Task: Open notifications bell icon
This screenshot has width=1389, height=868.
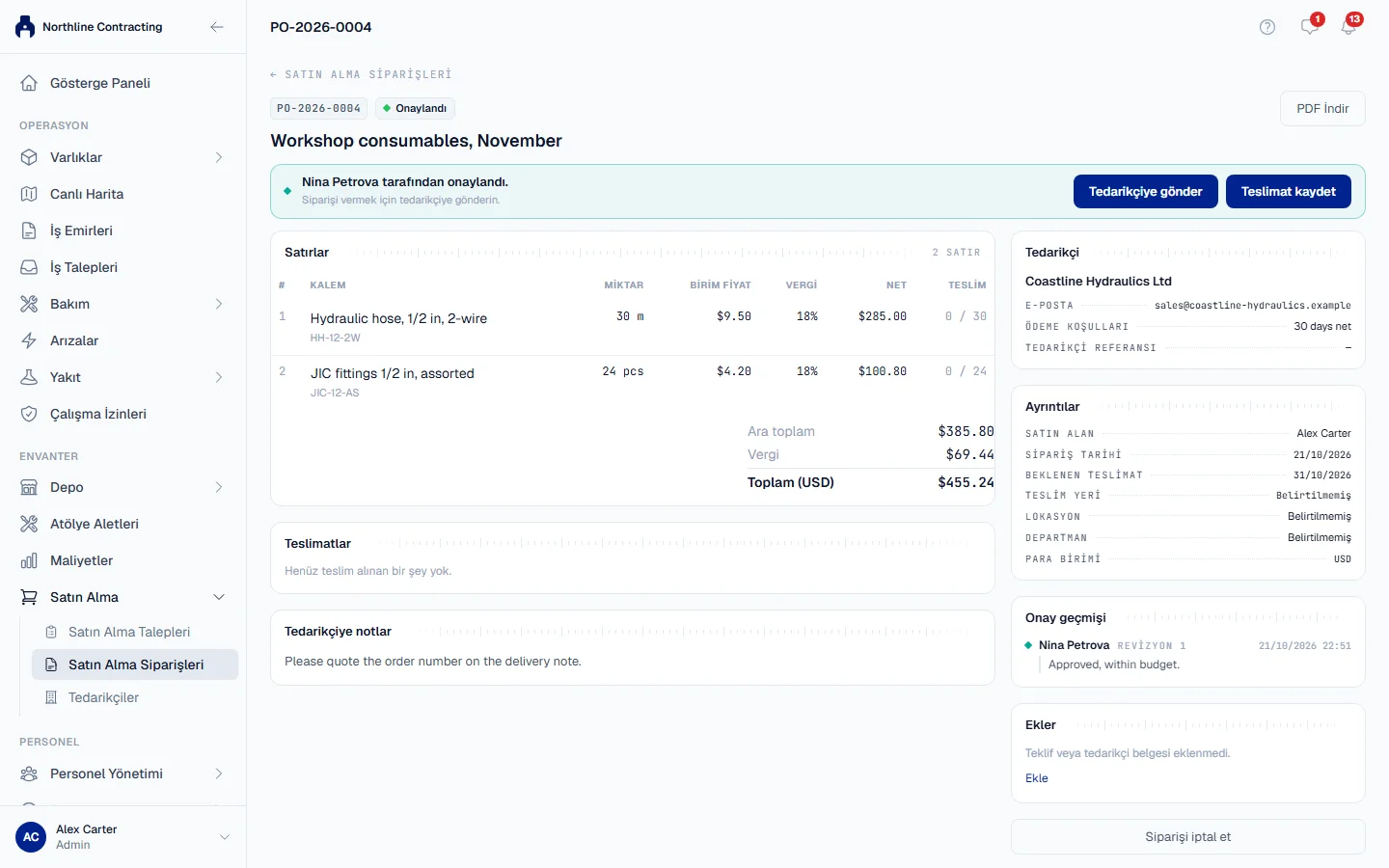Action: (1348, 27)
